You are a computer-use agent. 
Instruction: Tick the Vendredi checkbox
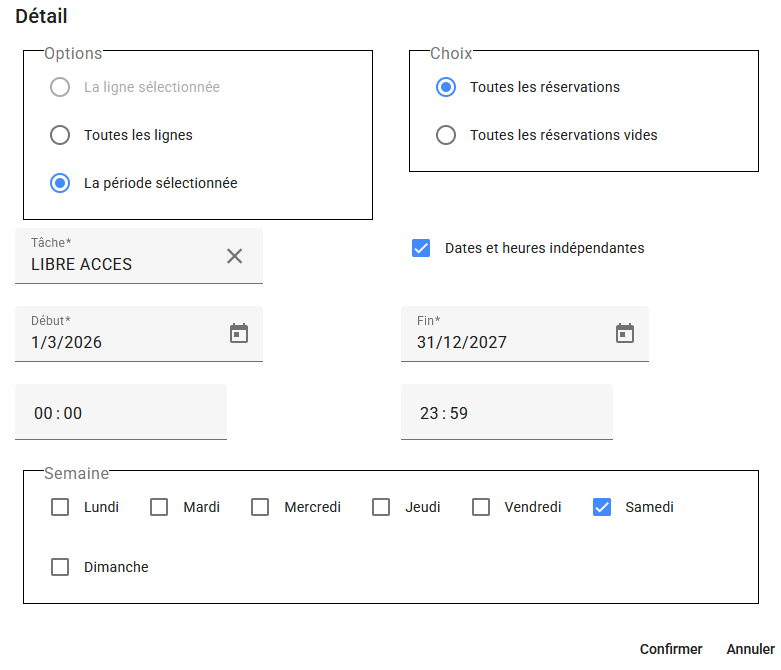click(481, 507)
